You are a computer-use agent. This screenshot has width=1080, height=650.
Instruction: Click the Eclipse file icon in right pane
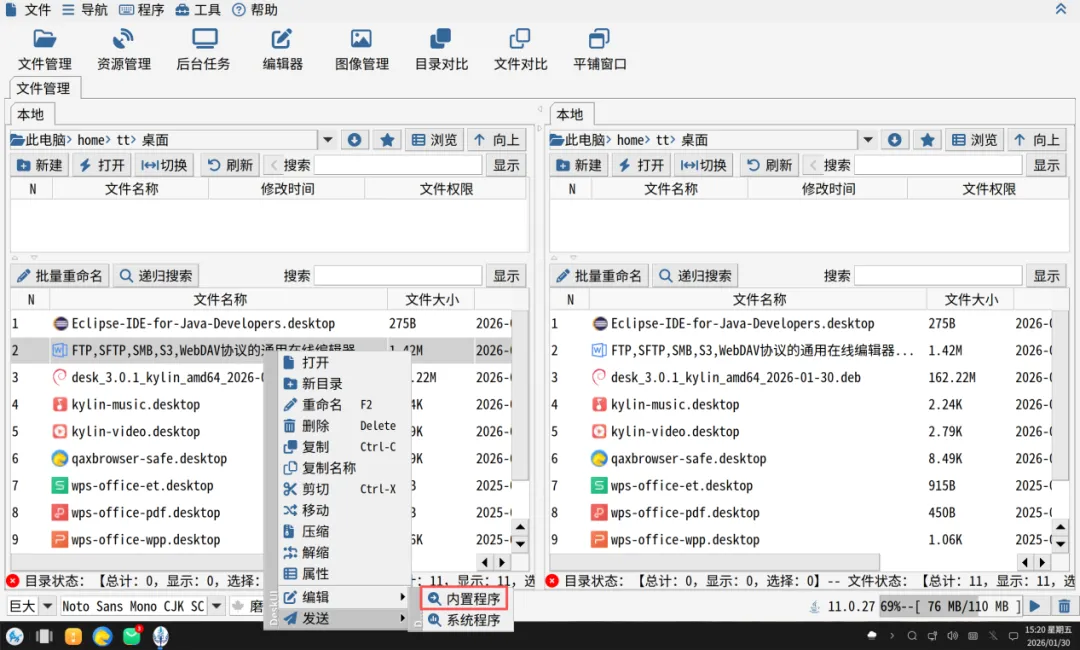600,324
